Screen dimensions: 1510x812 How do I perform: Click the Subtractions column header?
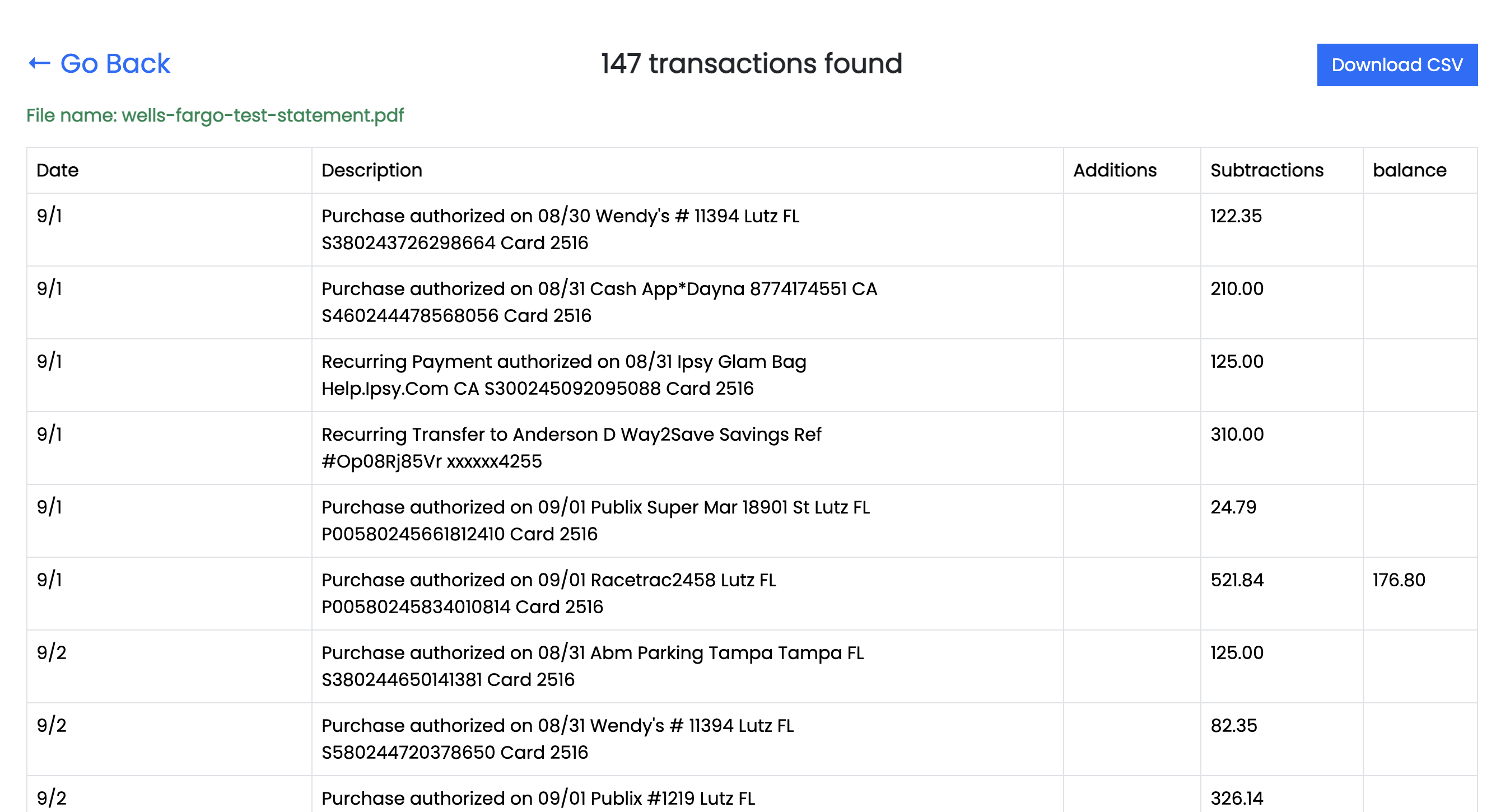click(x=1266, y=170)
